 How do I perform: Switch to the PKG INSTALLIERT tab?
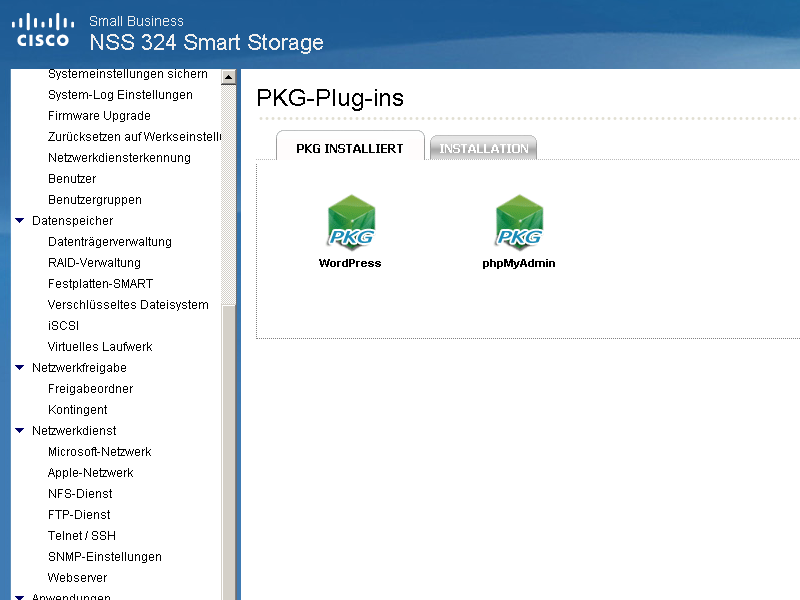coord(350,148)
